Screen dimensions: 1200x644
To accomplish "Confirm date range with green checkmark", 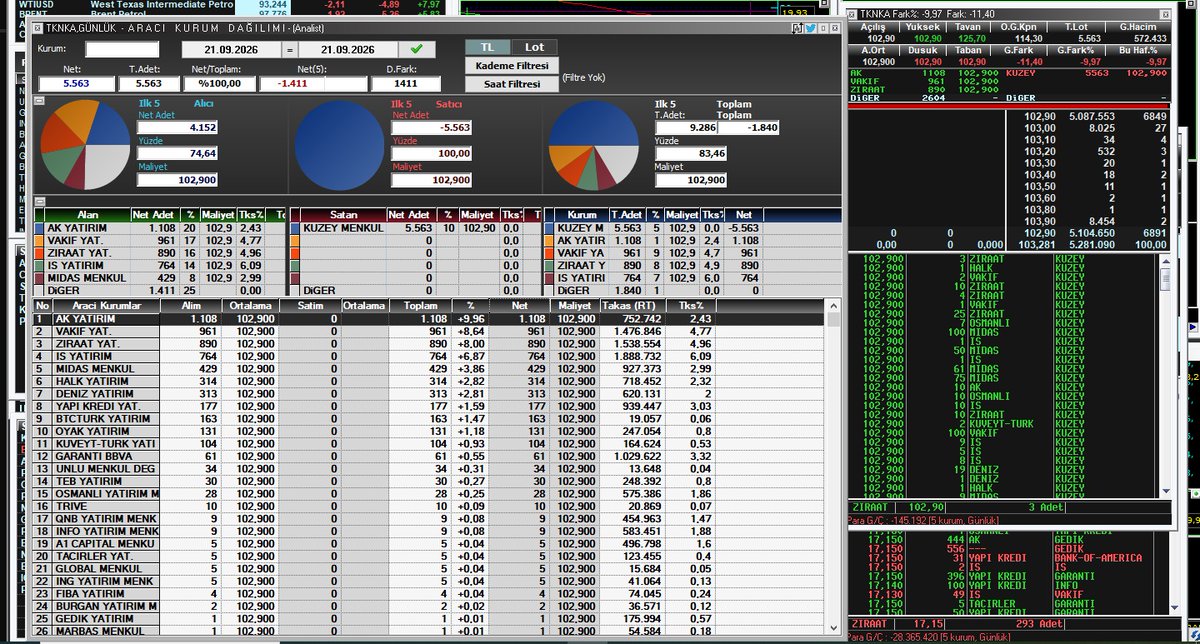I will click(416, 49).
